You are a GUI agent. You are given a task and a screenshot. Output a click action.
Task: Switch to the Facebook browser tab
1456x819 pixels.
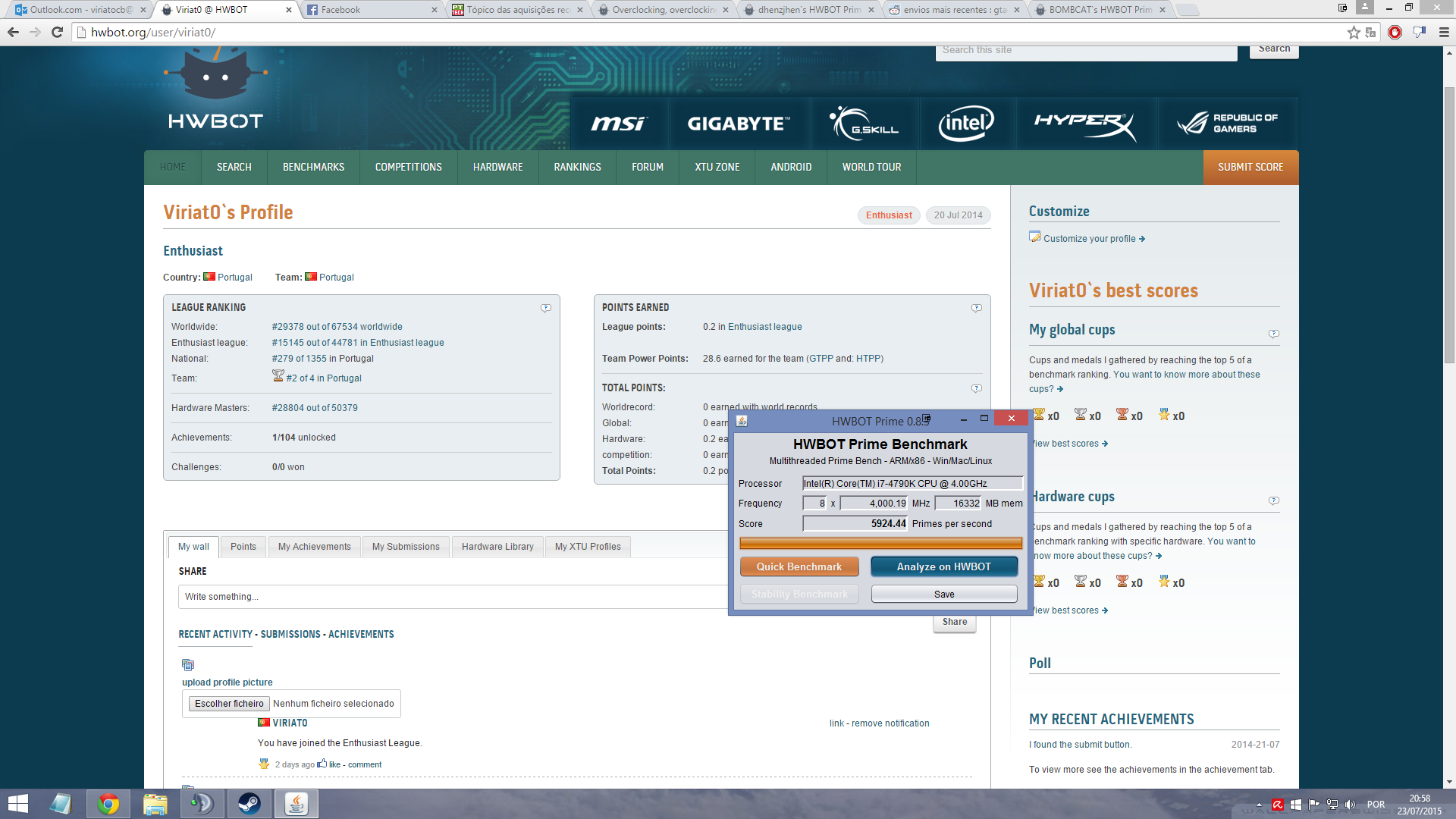click(372, 10)
